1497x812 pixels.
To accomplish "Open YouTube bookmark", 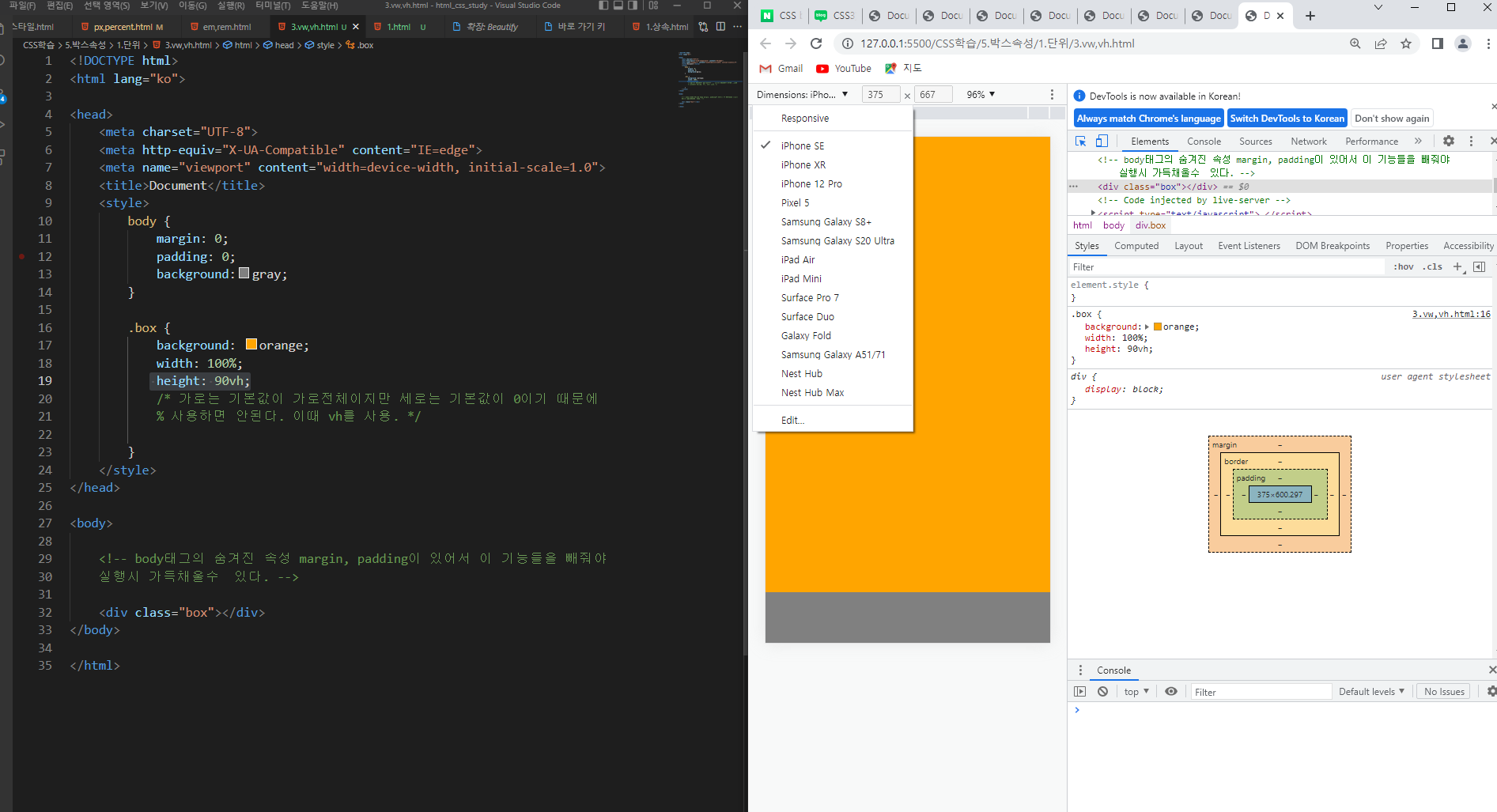I will coord(844,69).
